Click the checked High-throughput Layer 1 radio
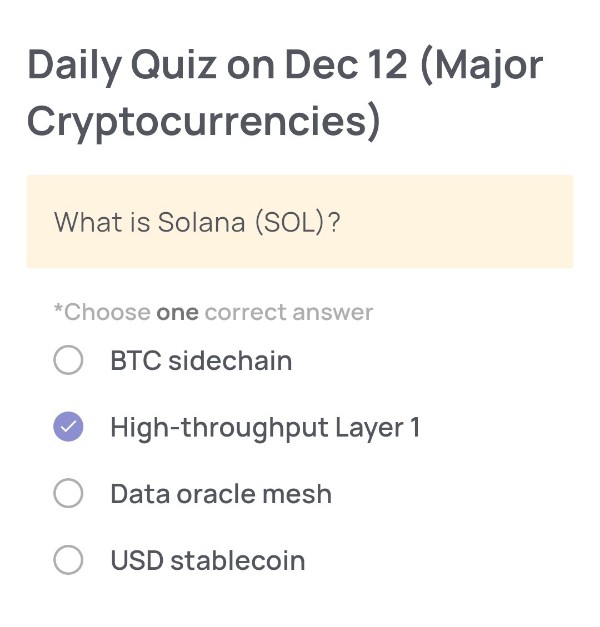 pyautogui.click(x=68, y=427)
